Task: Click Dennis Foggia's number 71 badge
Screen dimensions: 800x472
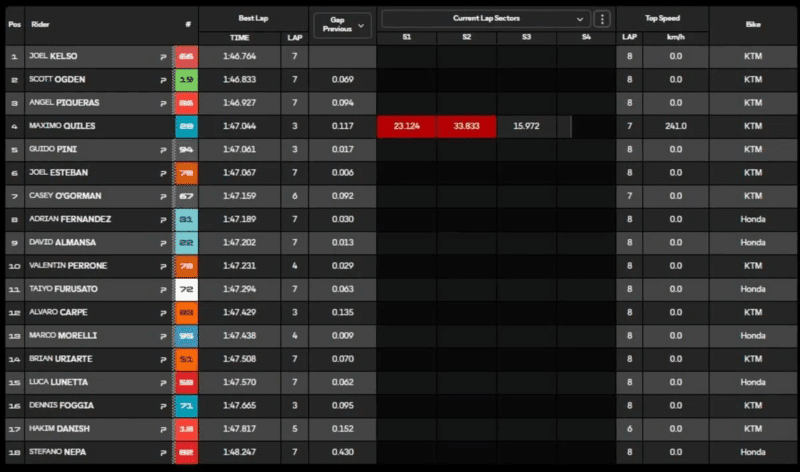Action: click(186, 405)
